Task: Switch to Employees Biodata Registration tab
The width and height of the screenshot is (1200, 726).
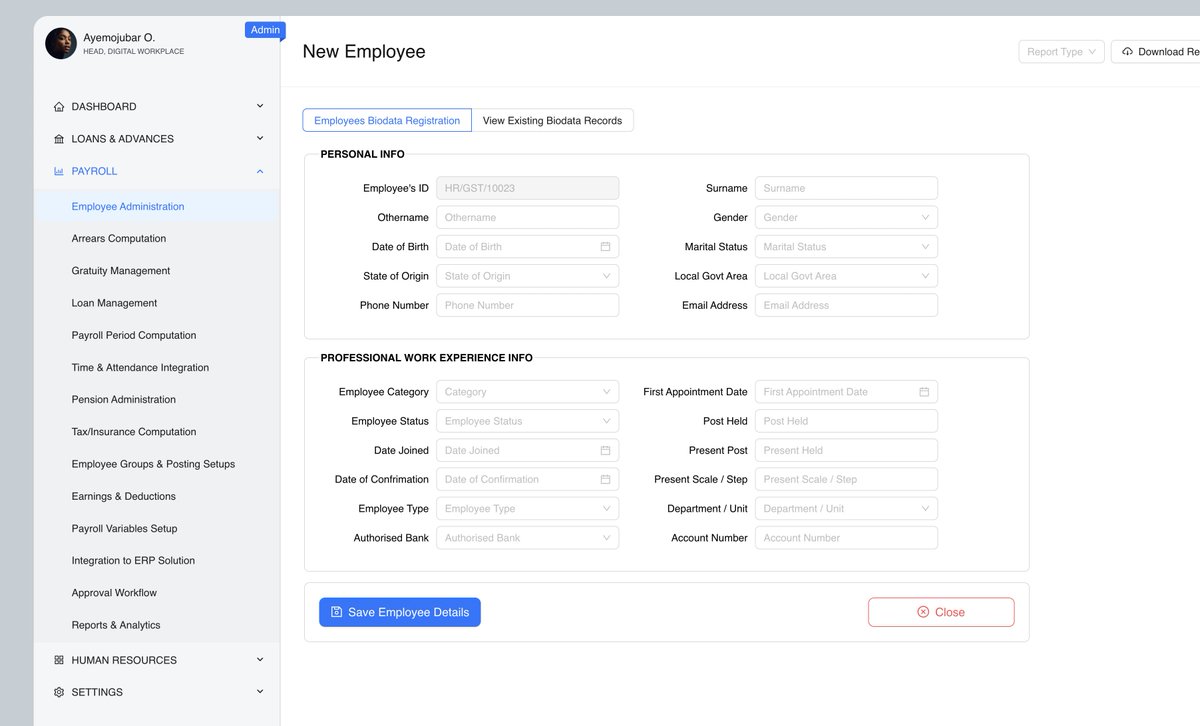Action: tap(387, 120)
